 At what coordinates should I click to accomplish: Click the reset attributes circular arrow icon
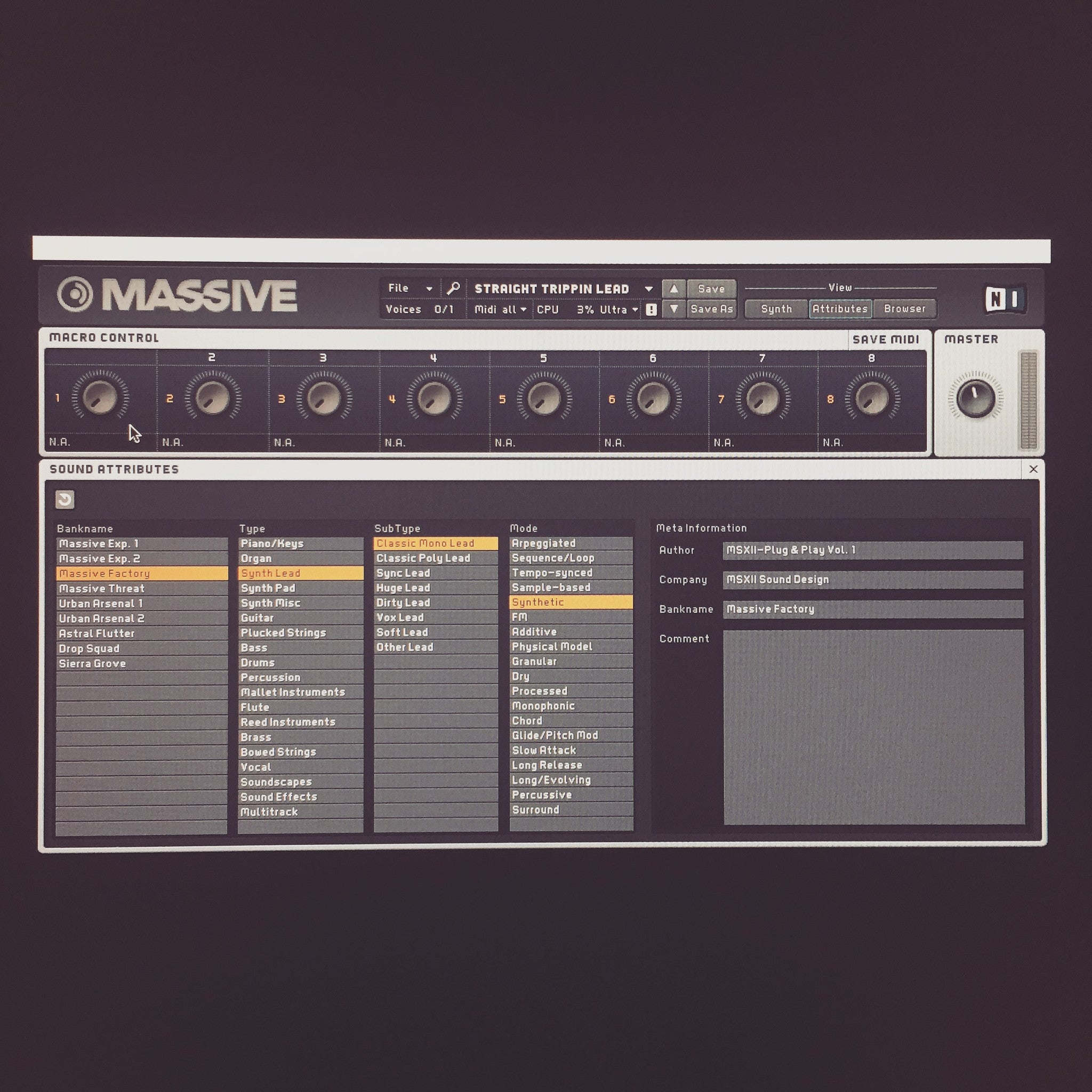pyautogui.click(x=65, y=500)
